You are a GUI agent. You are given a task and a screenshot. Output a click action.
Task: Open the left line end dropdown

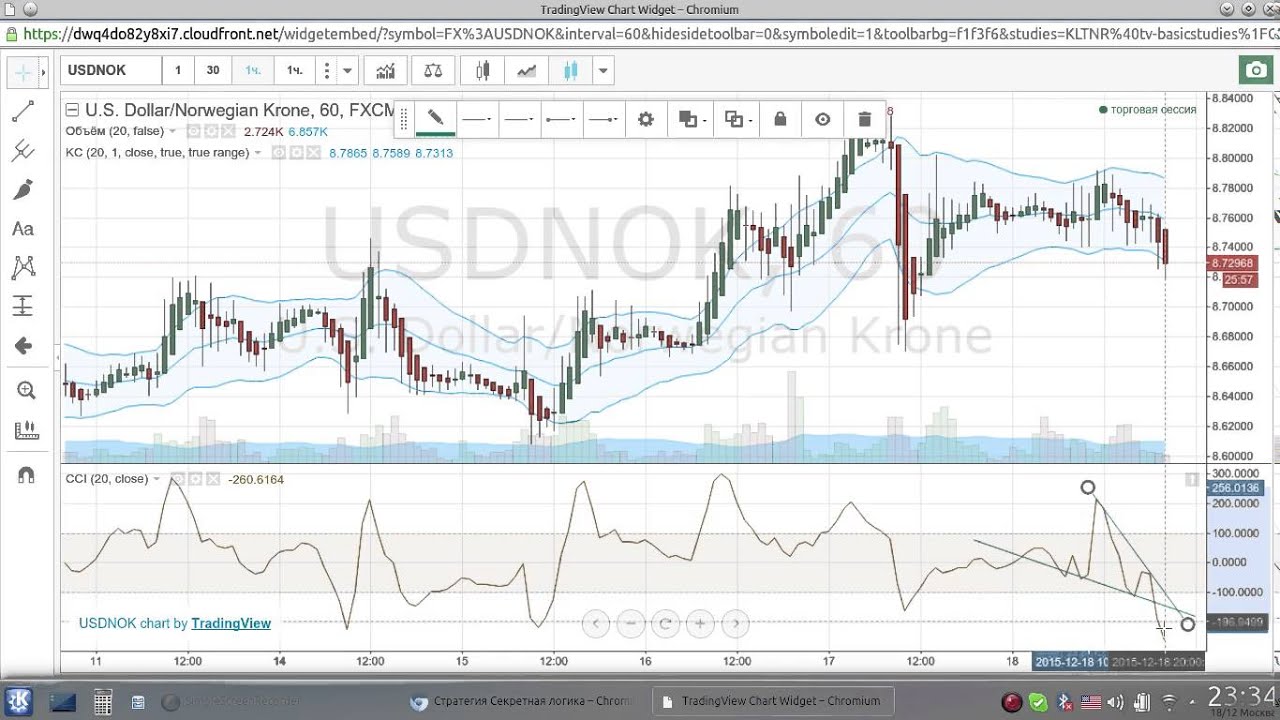561,119
